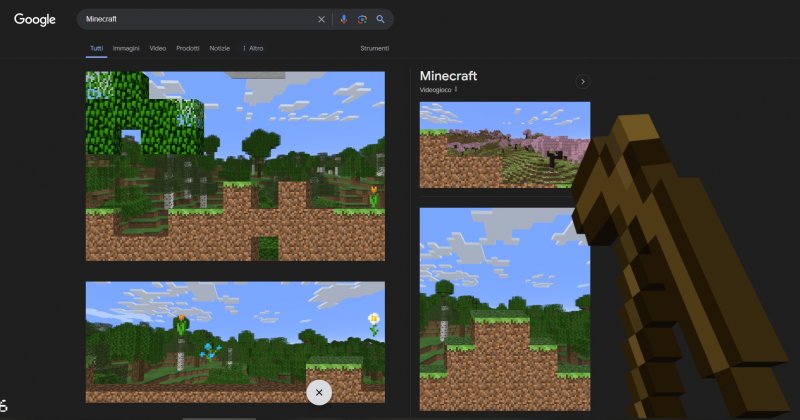Open the Notizie tab
The height and width of the screenshot is (420, 800).
tap(219, 48)
